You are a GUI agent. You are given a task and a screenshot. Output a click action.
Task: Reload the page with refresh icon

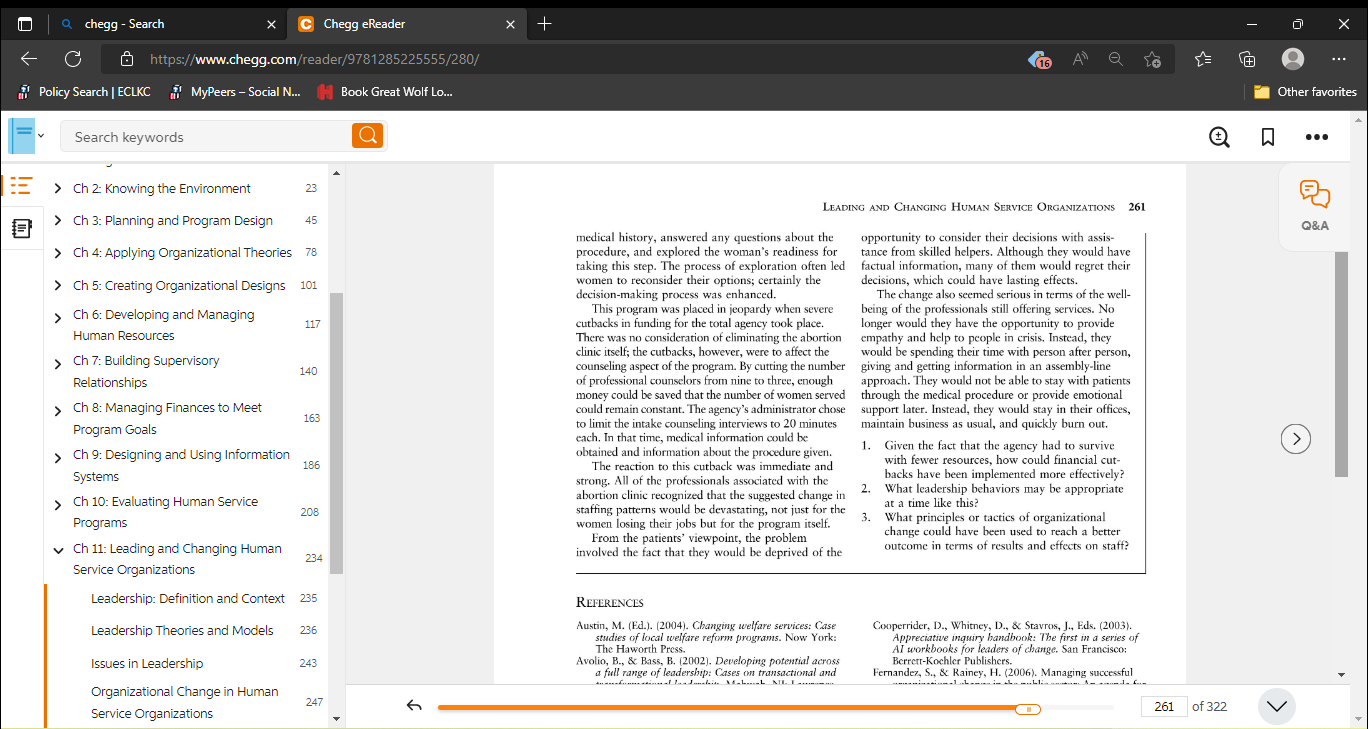pyautogui.click(x=73, y=59)
